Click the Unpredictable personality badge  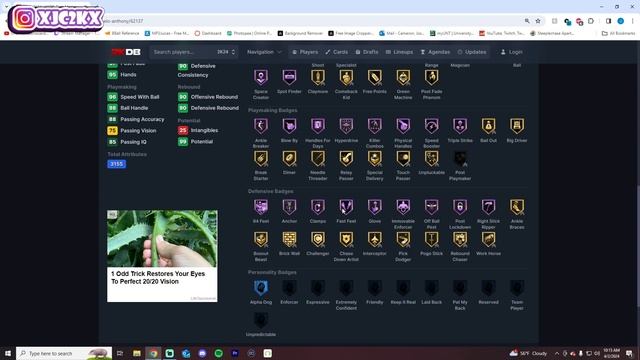(261, 320)
